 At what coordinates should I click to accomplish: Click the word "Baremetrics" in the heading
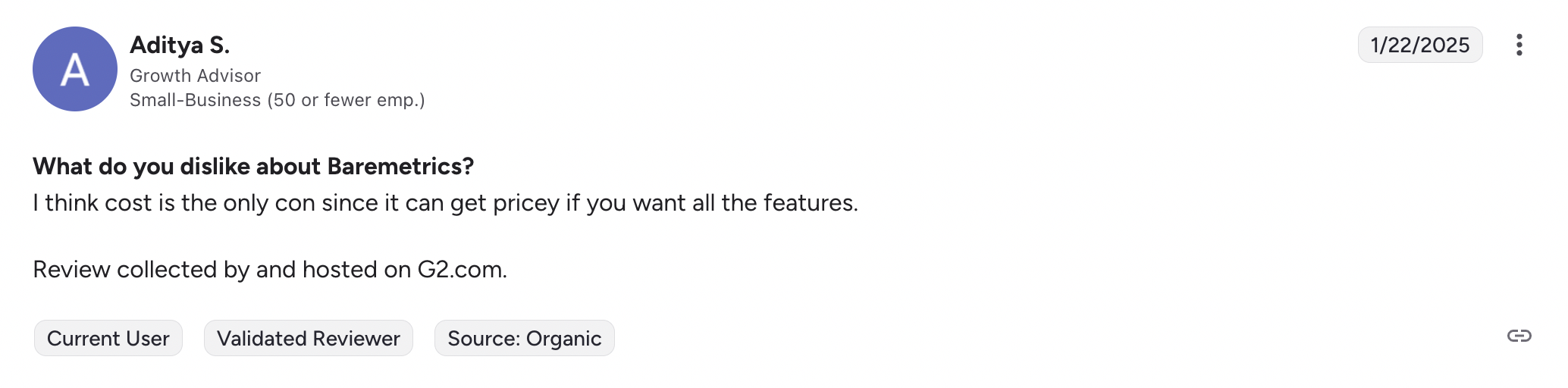(x=394, y=166)
